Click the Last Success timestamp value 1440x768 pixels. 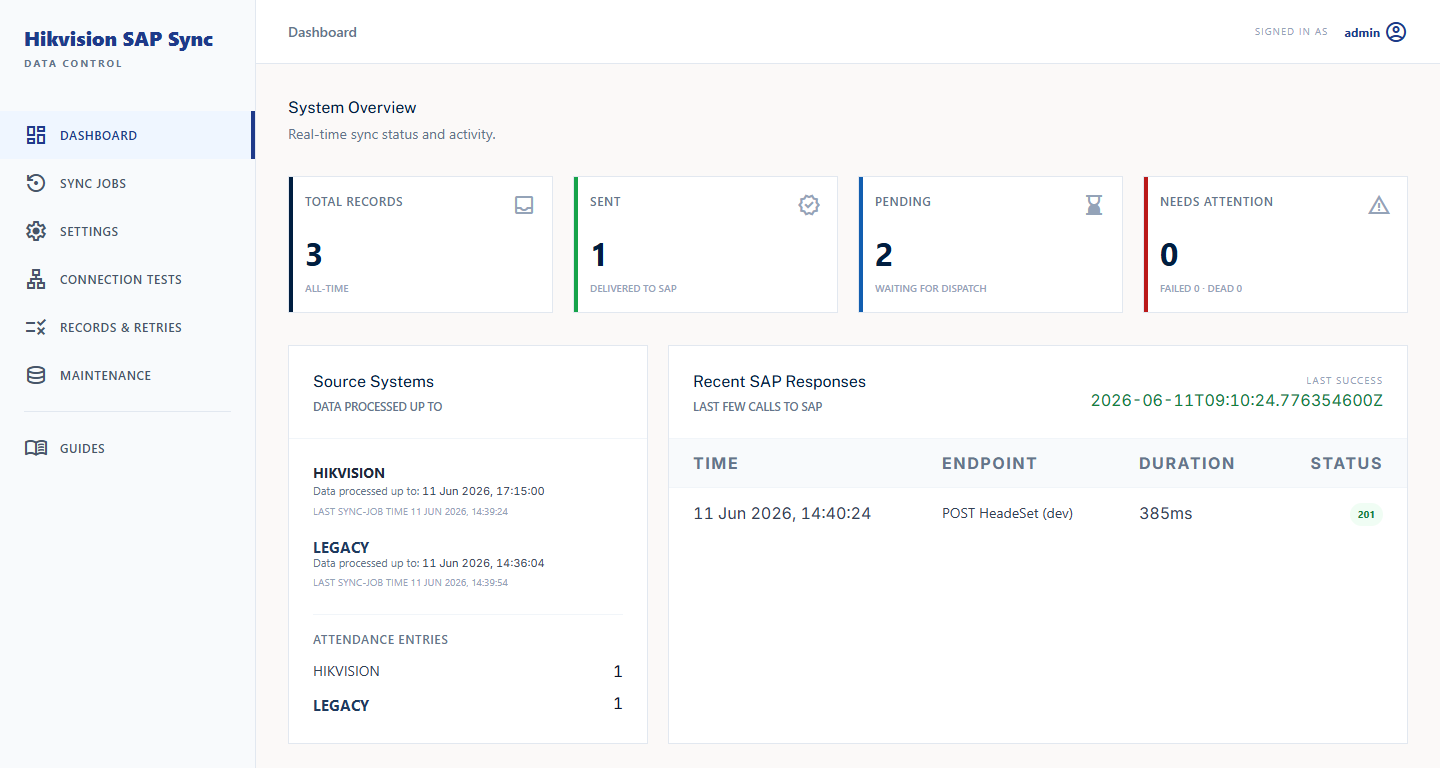[1237, 401]
